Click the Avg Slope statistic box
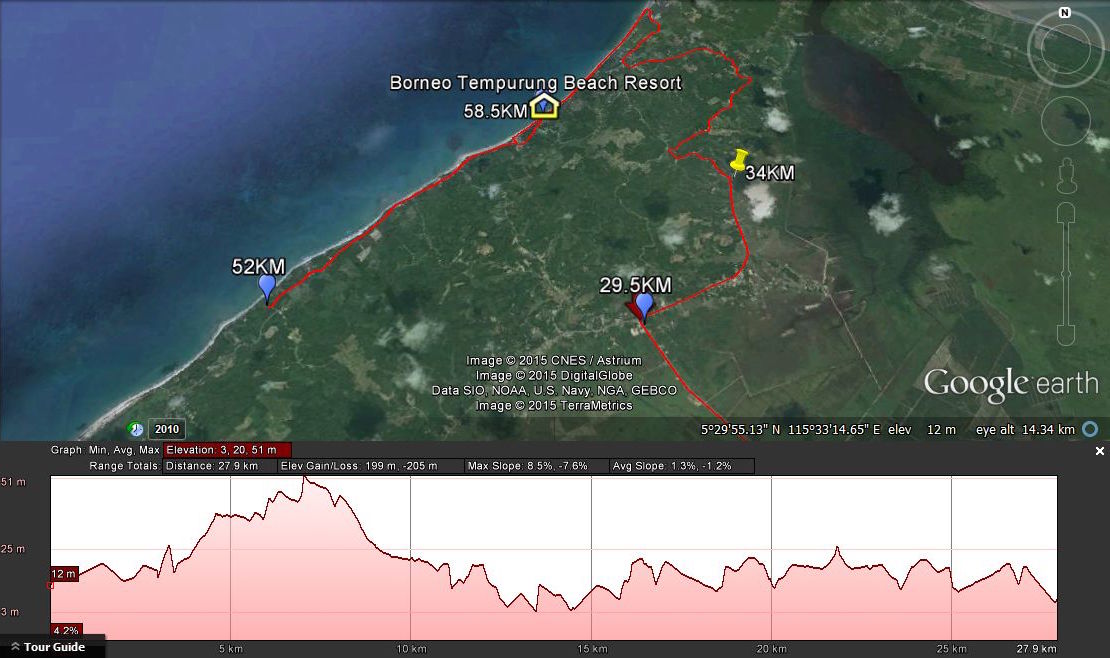Image resolution: width=1110 pixels, height=658 pixels. click(x=681, y=466)
